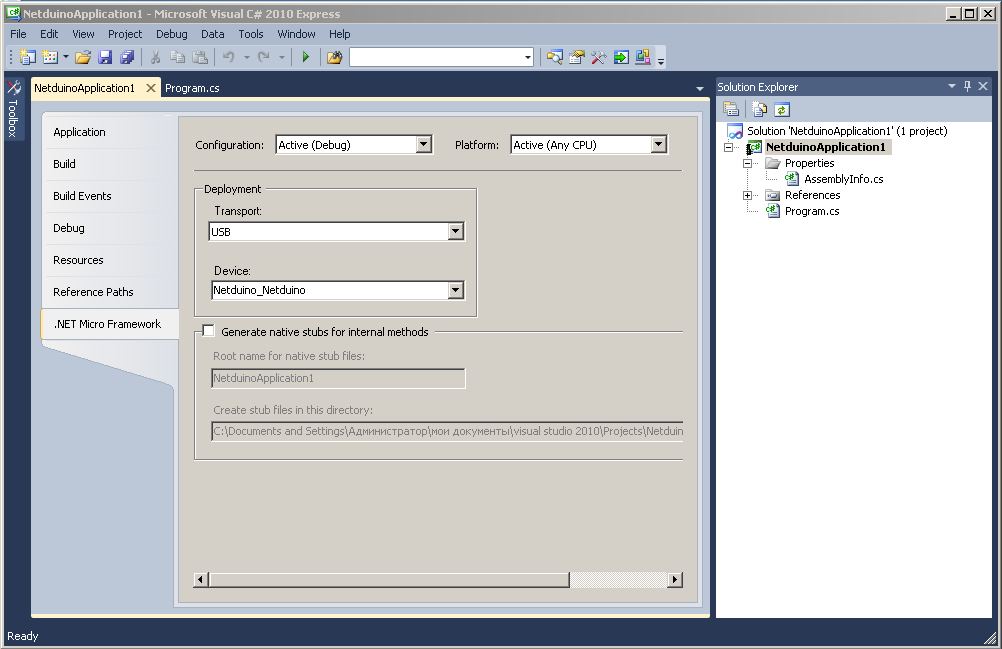Open the Configuration dropdown Active (Debug)

[x=354, y=145]
